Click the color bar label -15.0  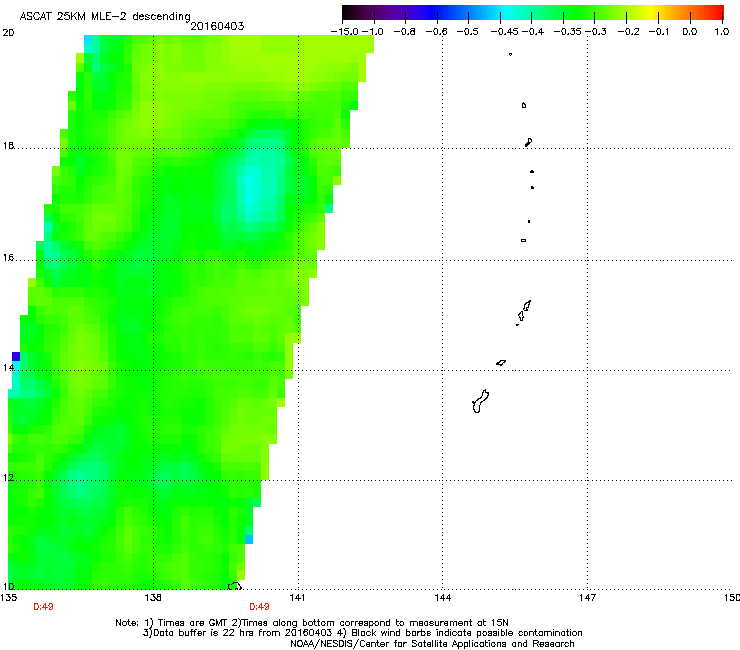click(345, 32)
